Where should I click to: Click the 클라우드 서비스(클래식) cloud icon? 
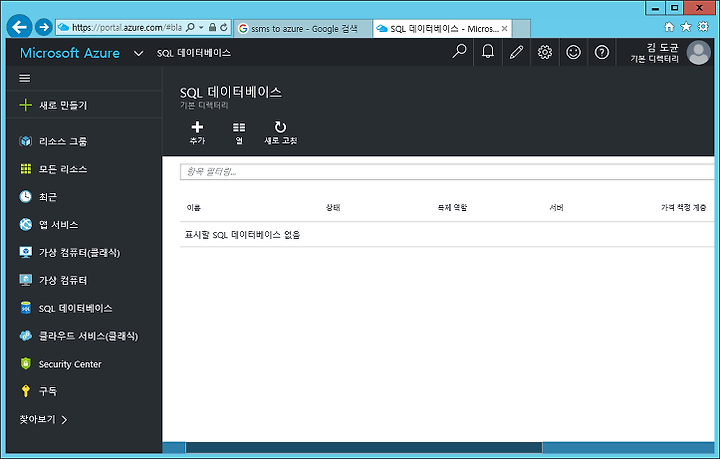(x=26, y=336)
